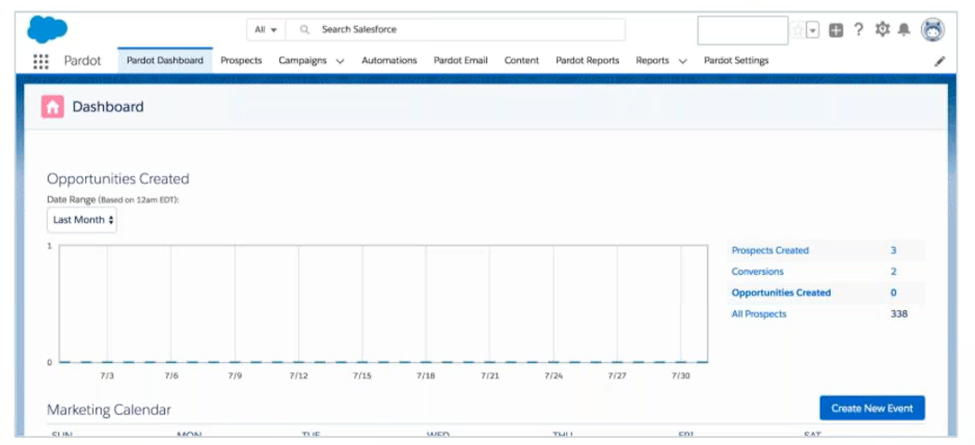Viewport: 975px width, 445px height.
Task: Expand the Reports tab chevron
Action: (x=683, y=61)
